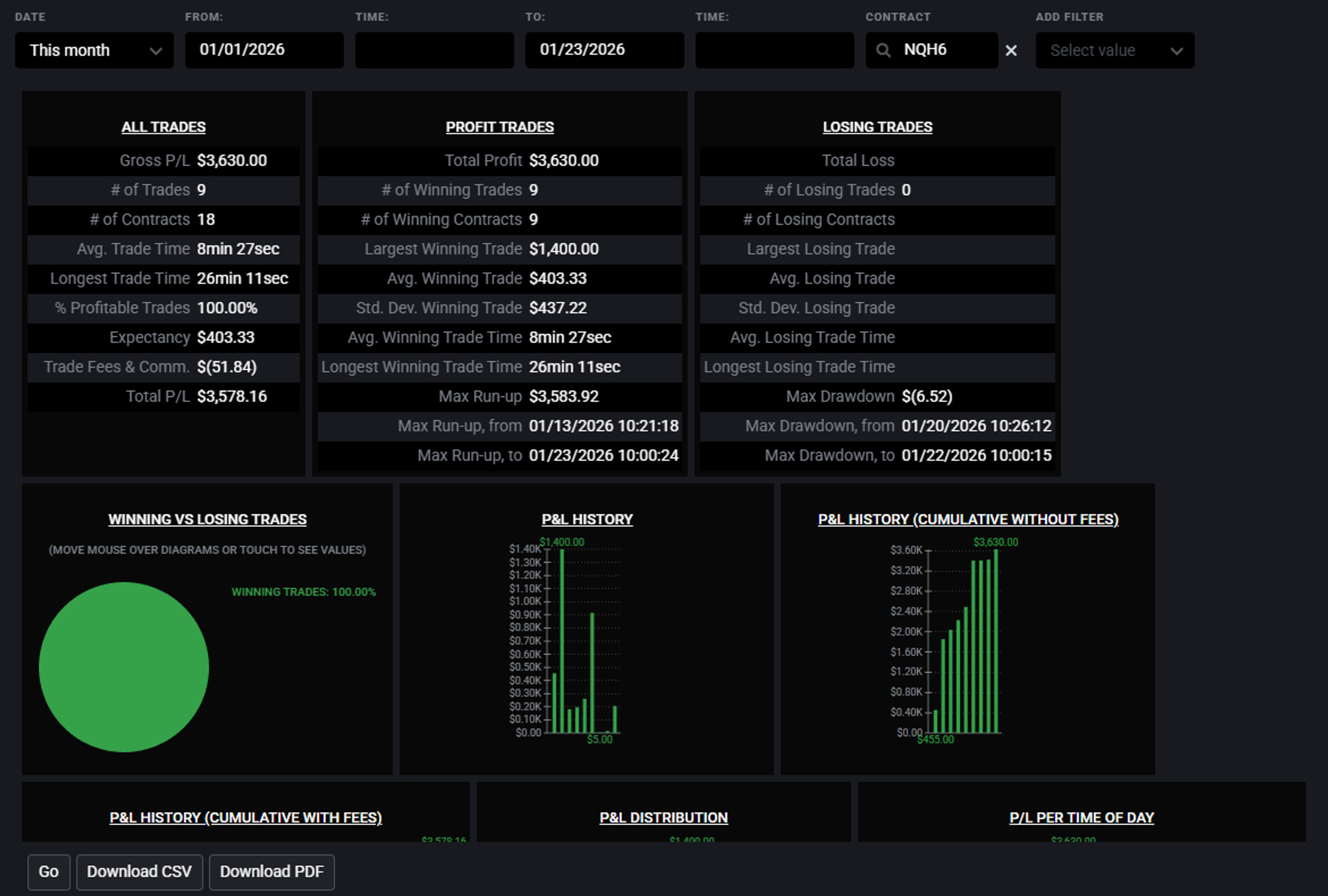1328x896 pixels.
Task: Click the To date field 01/23/2026
Action: (x=604, y=50)
